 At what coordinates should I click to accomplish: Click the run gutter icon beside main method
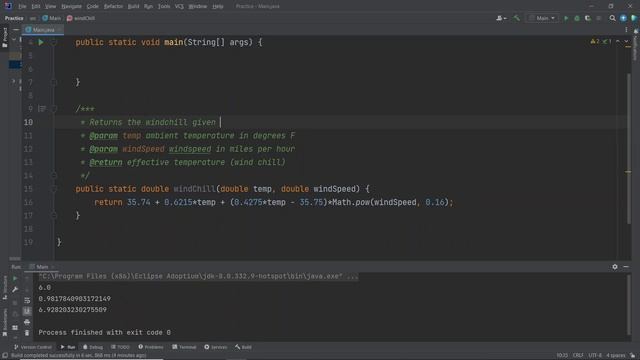[x=41, y=42]
